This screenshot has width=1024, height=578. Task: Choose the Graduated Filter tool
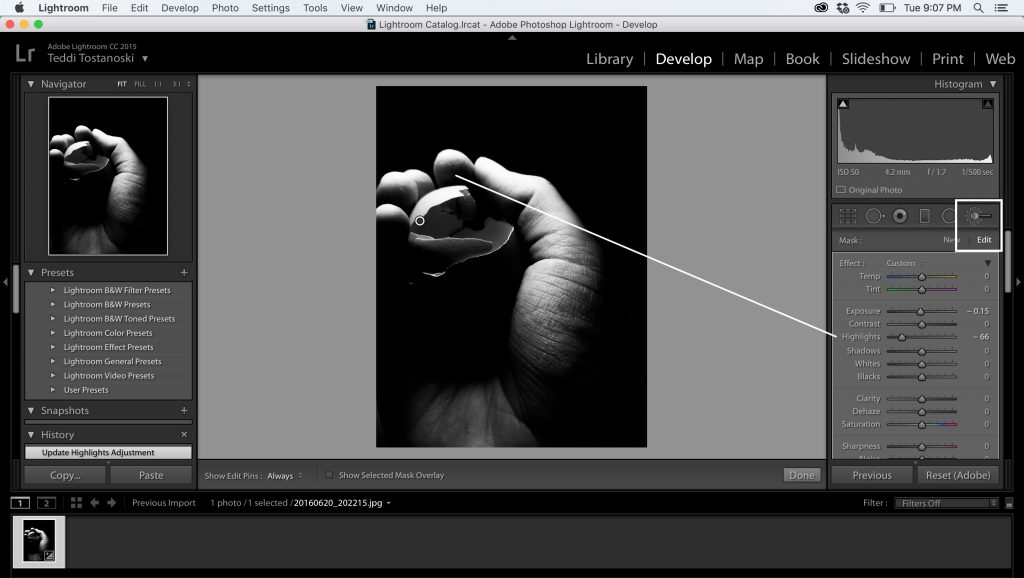[925, 215]
